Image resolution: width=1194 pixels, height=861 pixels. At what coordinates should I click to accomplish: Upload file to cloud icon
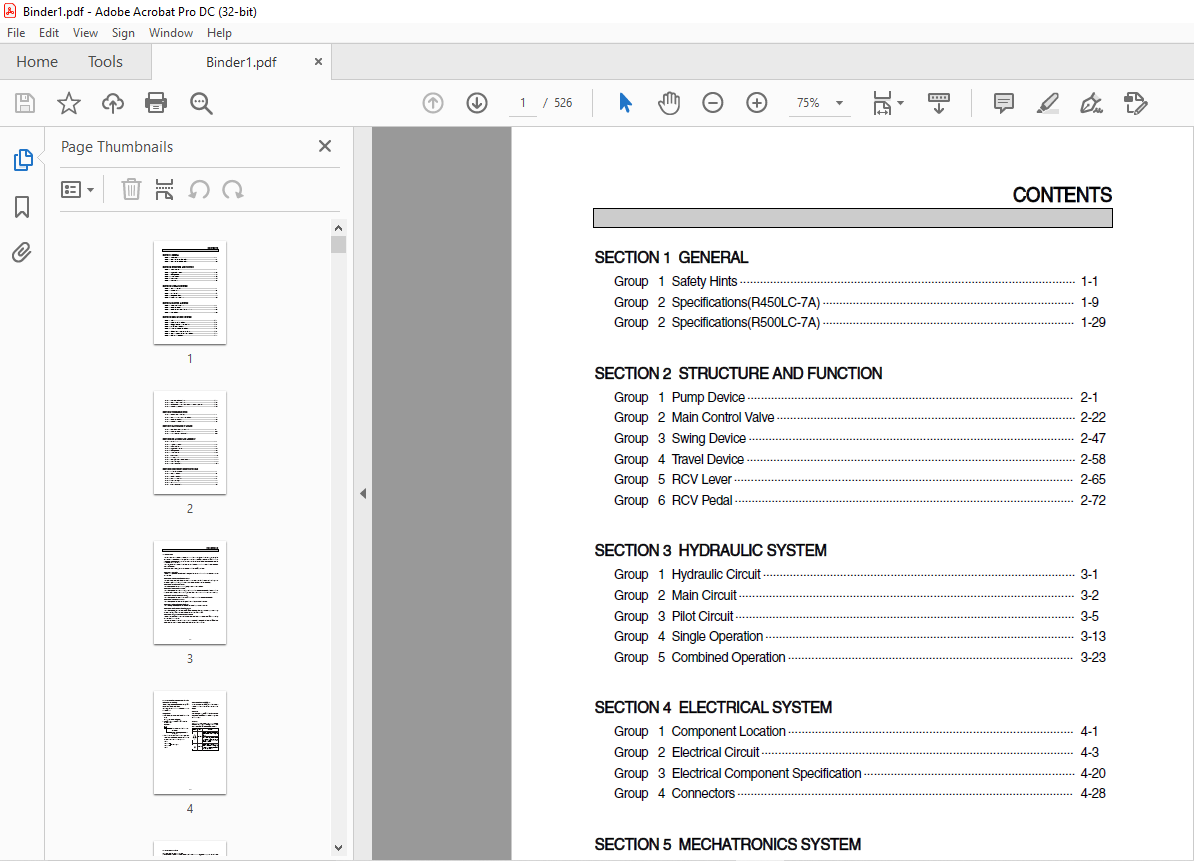[x=113, y=103]
